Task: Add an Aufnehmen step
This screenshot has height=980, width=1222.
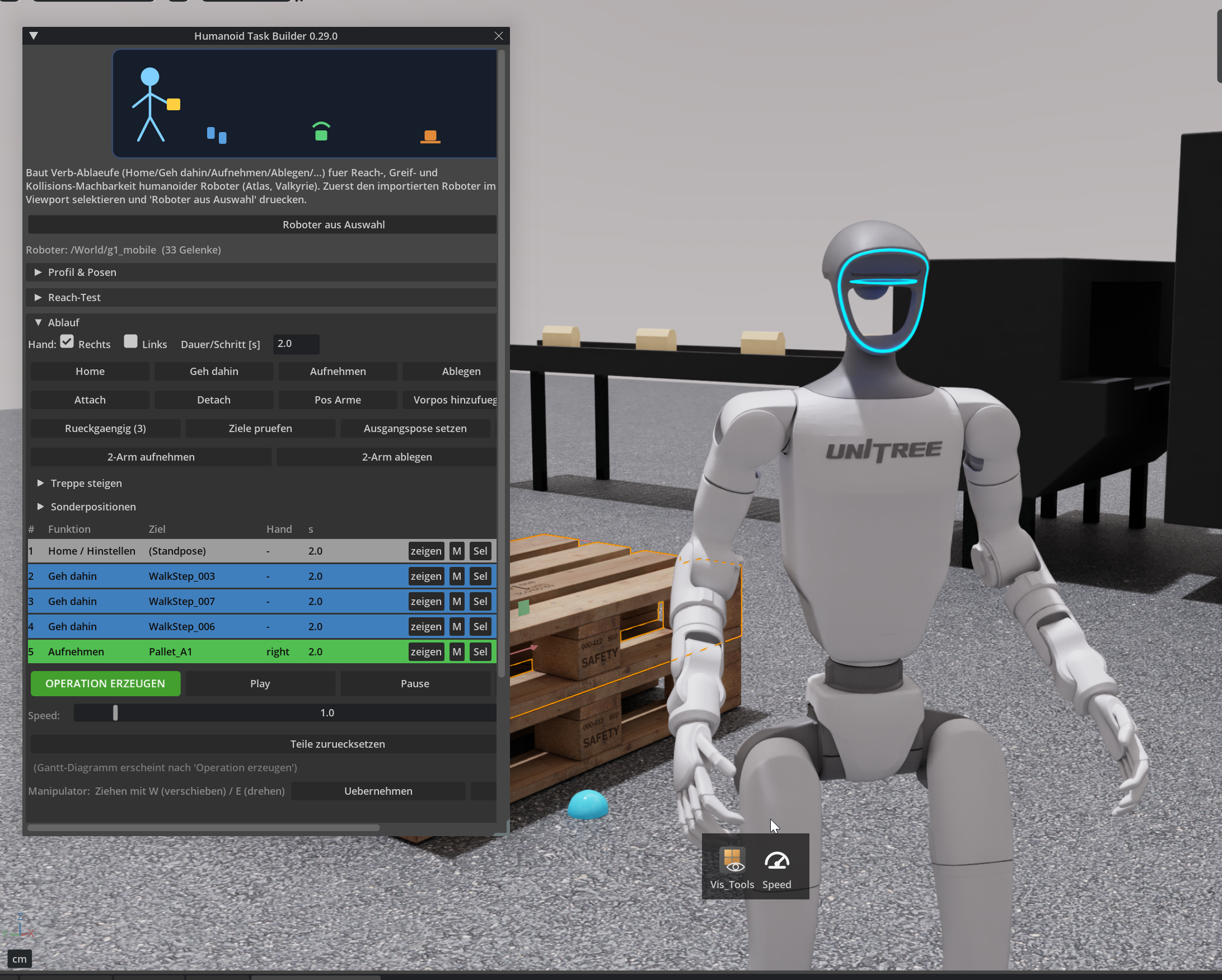Action: pyautogui.click(x=338, y=371)
